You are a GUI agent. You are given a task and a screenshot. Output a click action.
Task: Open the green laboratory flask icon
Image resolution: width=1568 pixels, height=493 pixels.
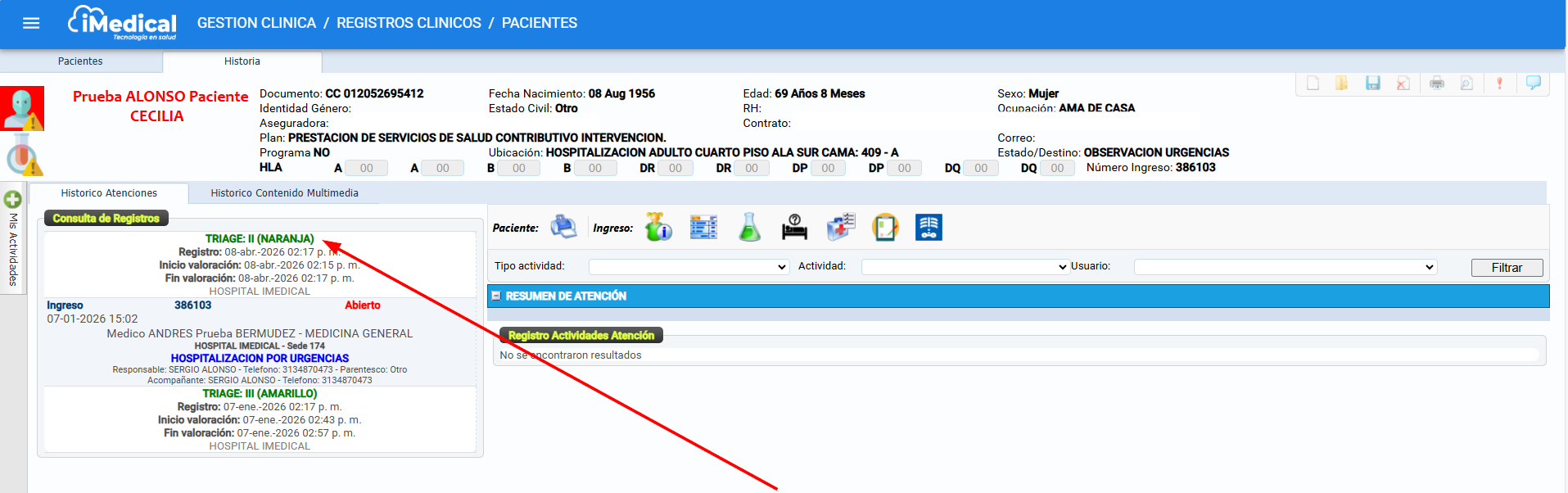[x=749, y=227]
